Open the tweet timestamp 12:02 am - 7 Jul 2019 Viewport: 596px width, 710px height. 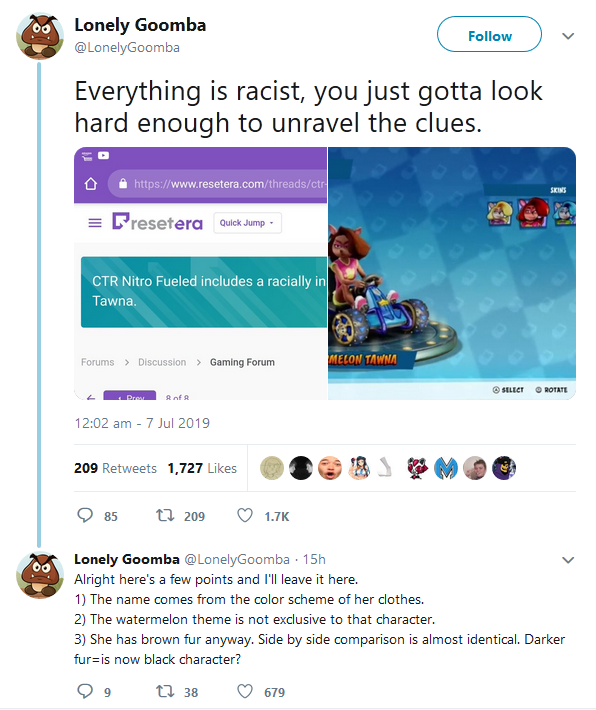click(142, 423)
